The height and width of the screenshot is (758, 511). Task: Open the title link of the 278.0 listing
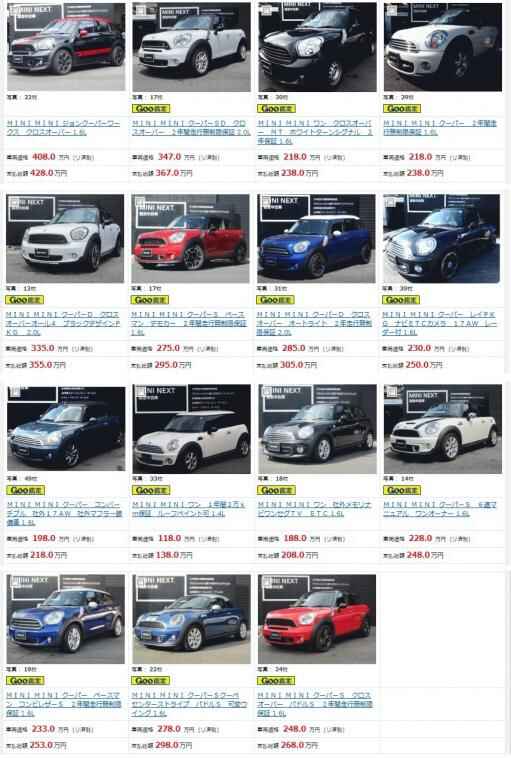(x=189, y=704)
